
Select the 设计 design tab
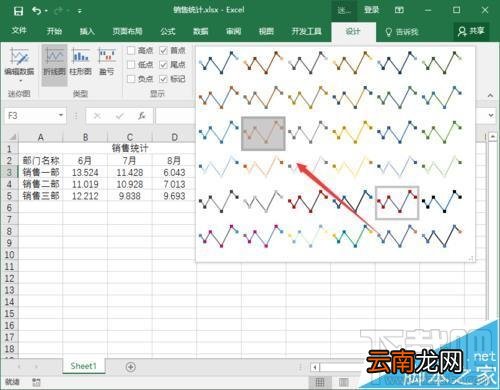[x=353, y=31]
